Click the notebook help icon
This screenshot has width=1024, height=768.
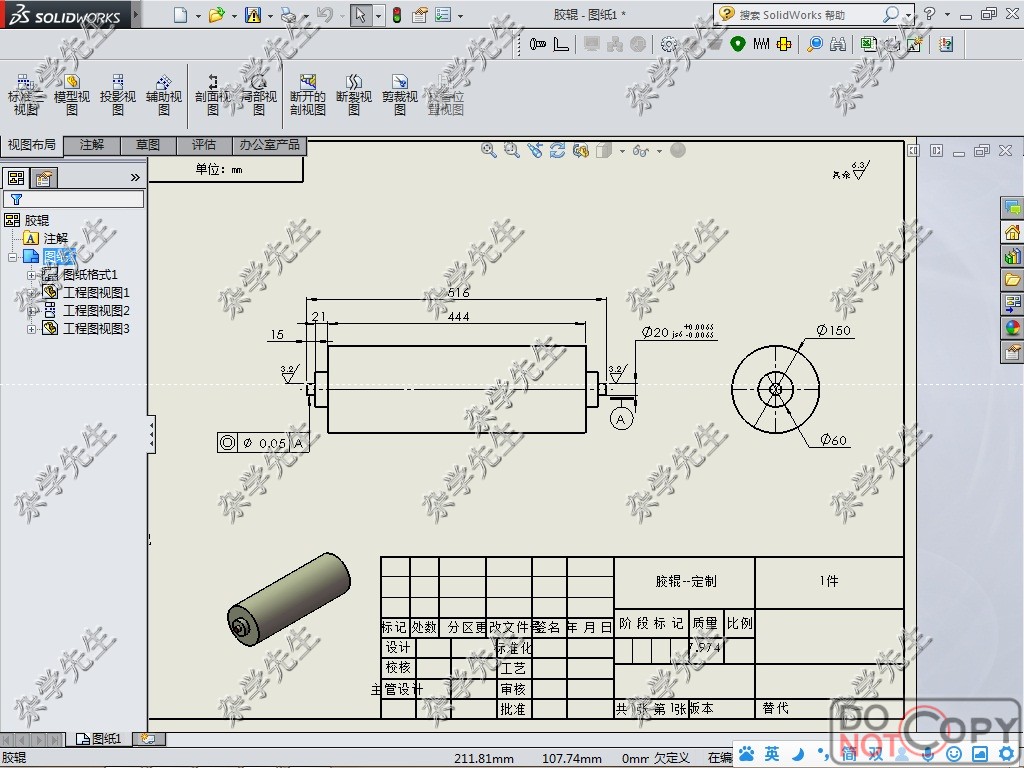coord(946,44)
